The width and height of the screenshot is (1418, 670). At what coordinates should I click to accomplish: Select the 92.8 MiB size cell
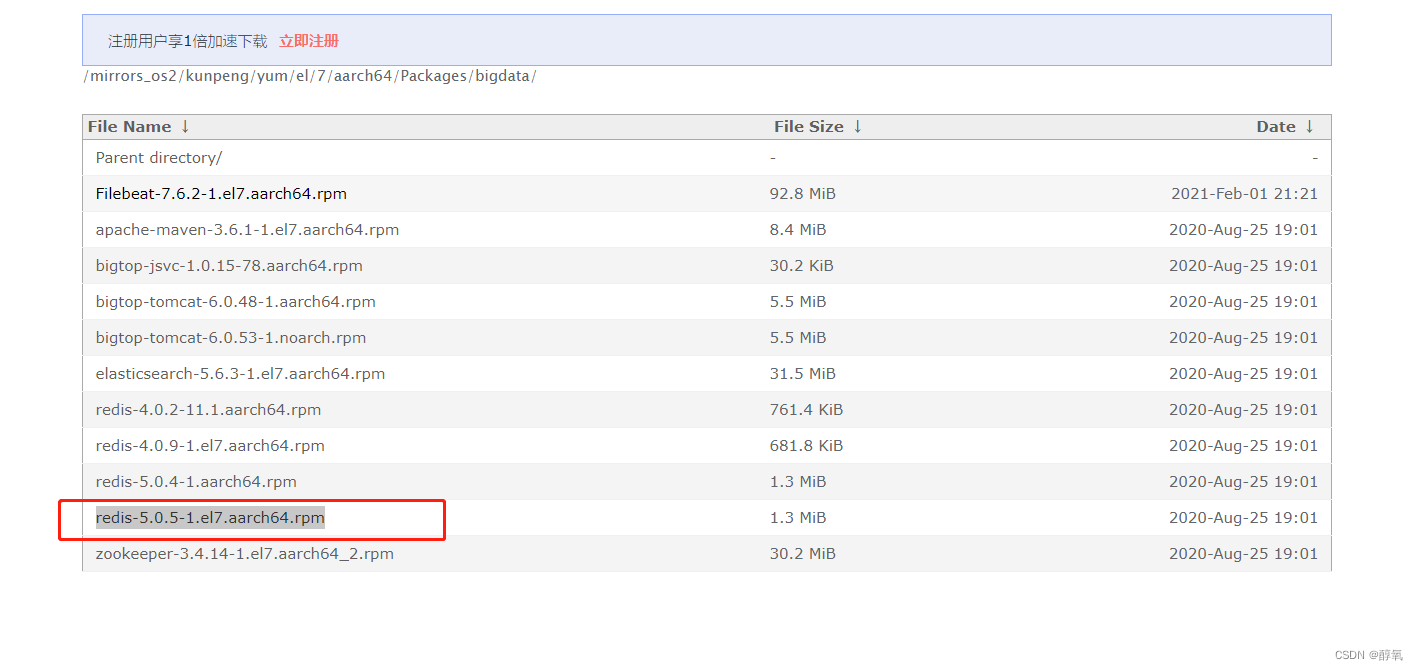coord(803,194)
